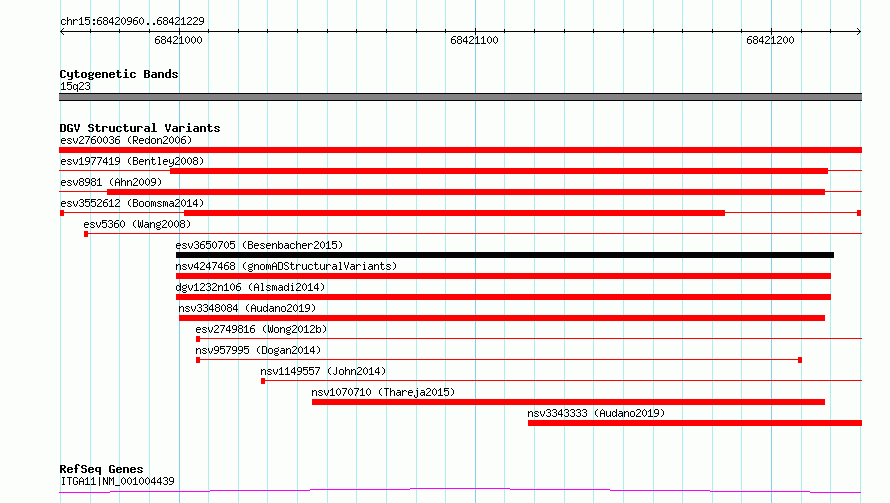The image size is (890, 503).
Task: Click the 68421100 ruler position
Action: 475,40
